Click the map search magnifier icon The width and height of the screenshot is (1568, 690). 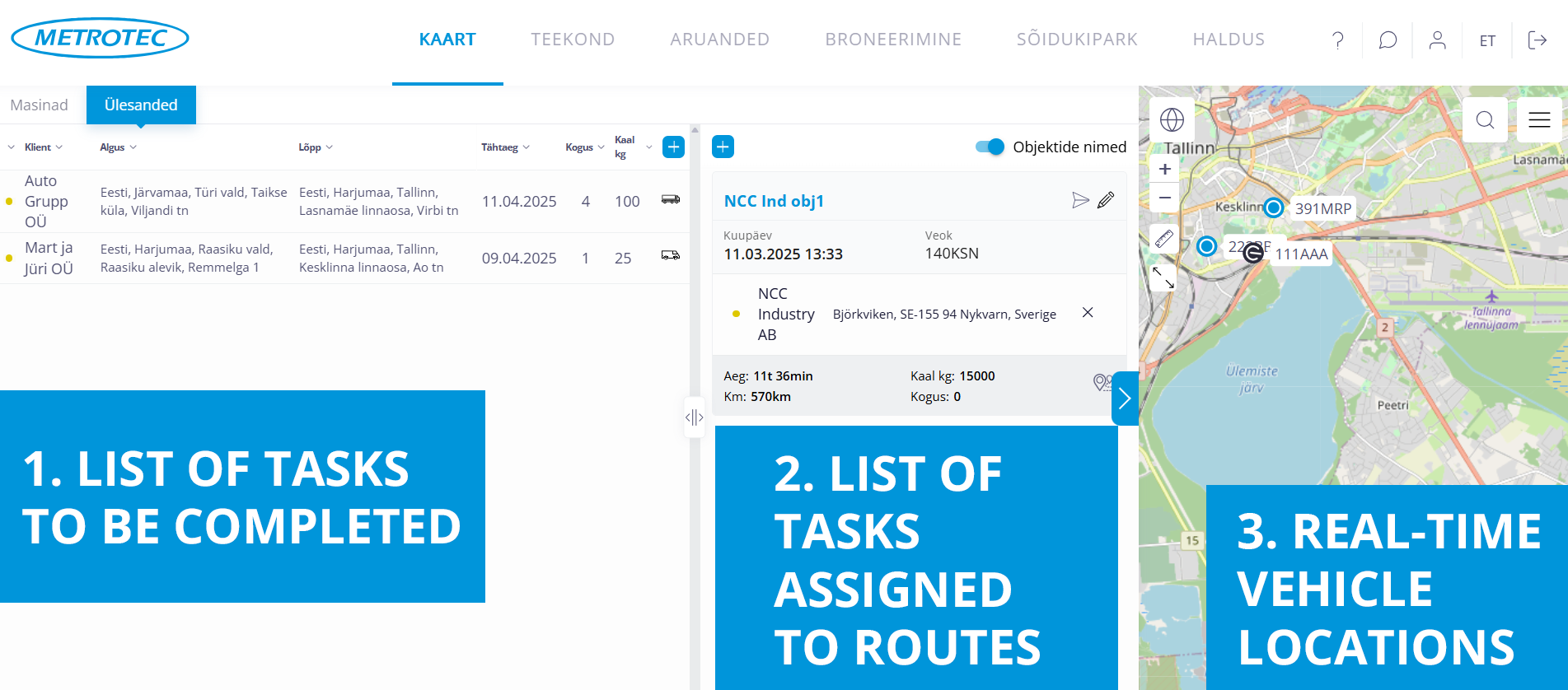[1485, 120]
